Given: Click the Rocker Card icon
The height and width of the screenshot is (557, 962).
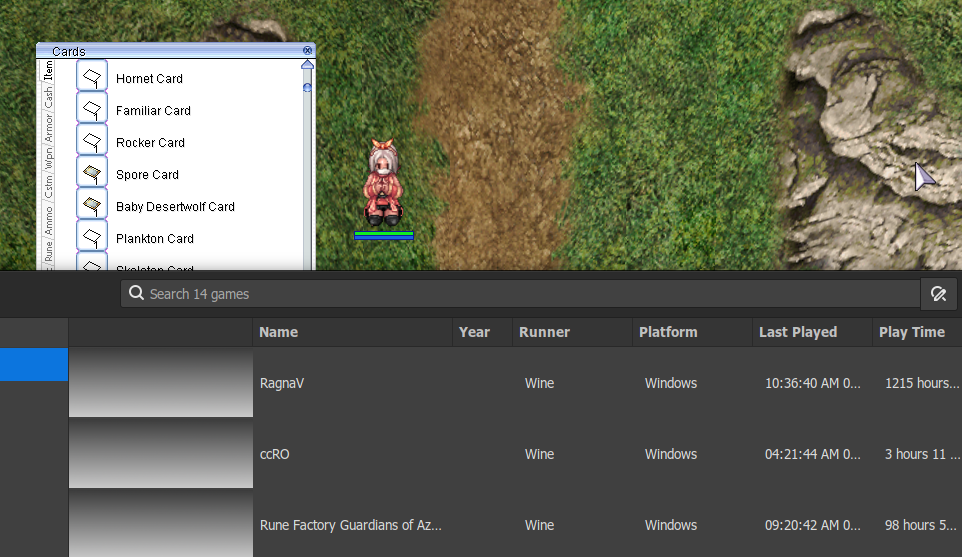Looking at the screenshot, I should click(x=92, y=141).
